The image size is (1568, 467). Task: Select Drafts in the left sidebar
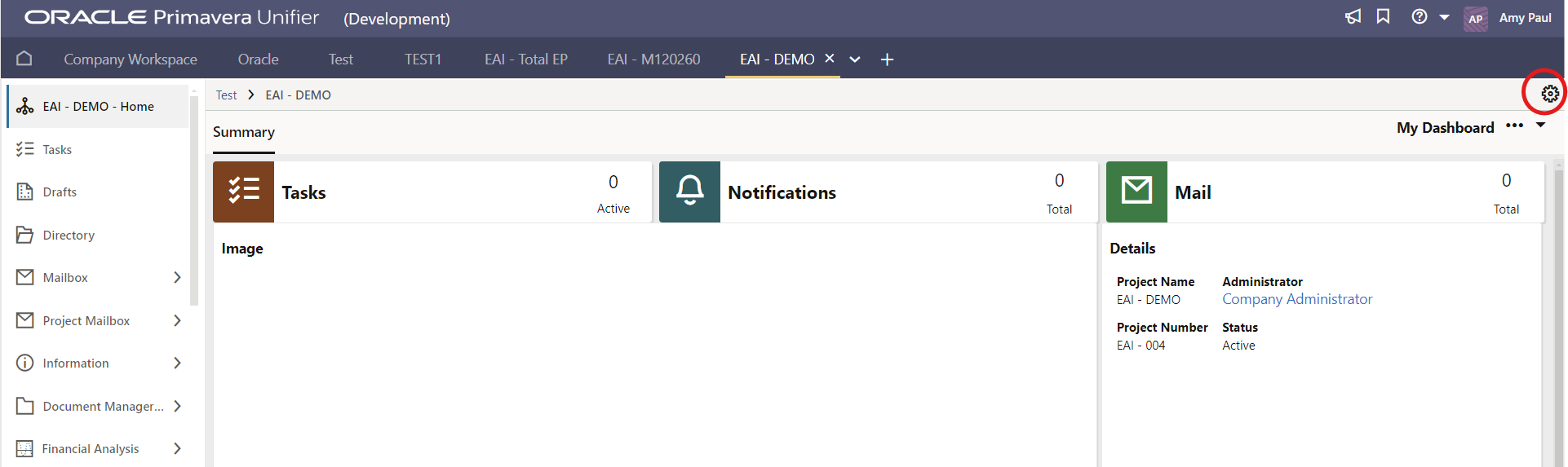(60, 192)
